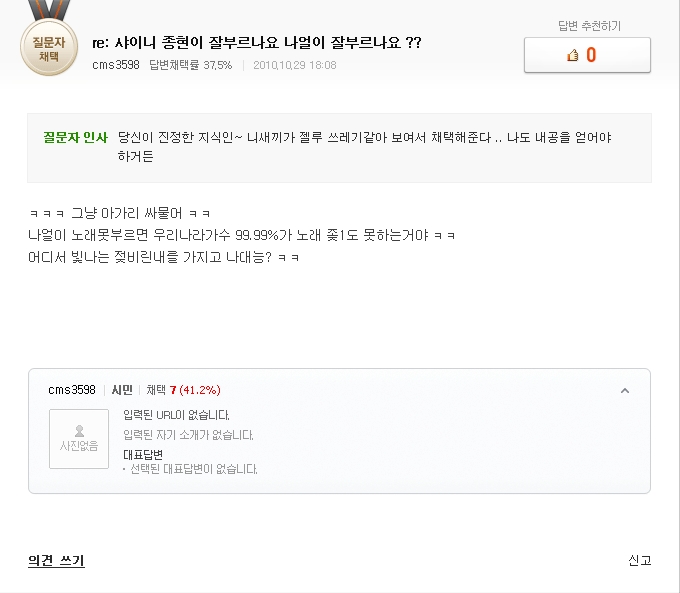Open cms3598 username in the profile card
This screenshot has width=680, height=593.
pos(72,390)
